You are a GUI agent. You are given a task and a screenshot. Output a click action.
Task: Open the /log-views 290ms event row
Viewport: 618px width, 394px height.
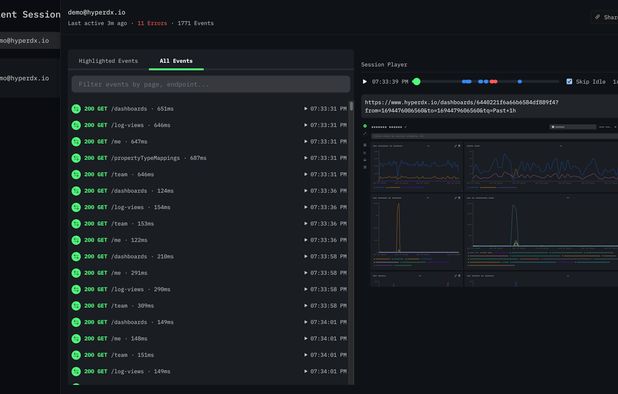pyautogui.click(x=209, y=289)
